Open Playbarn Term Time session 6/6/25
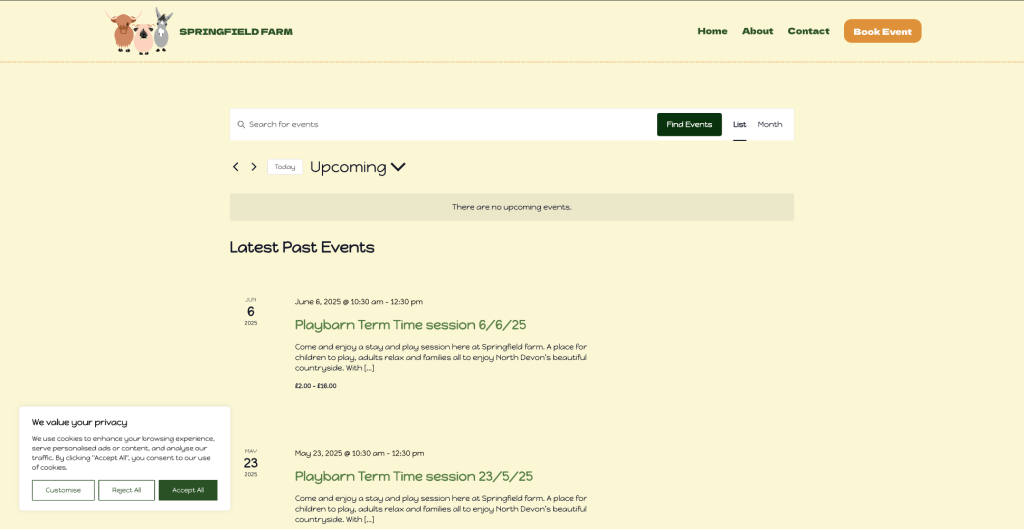The width and height of the screenshot is (1024, 529). click(x=410, y=325)
